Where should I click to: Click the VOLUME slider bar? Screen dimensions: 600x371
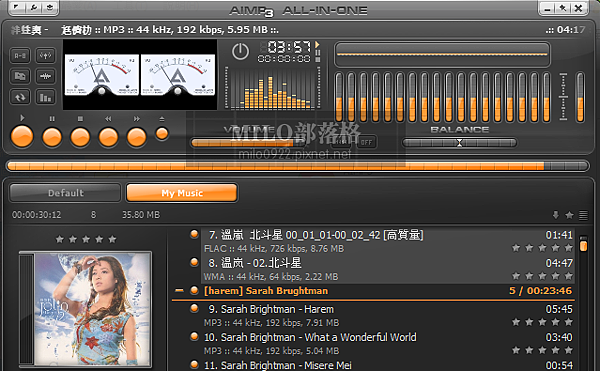pos(249,143)
